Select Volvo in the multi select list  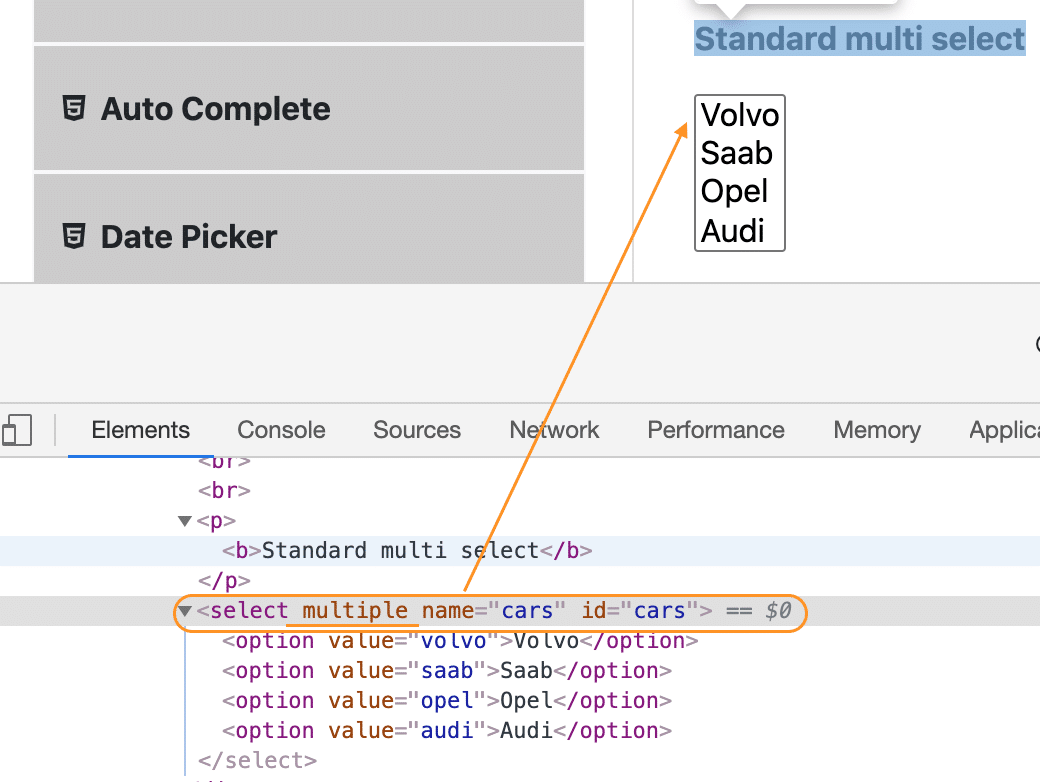(x=738, y=115)
